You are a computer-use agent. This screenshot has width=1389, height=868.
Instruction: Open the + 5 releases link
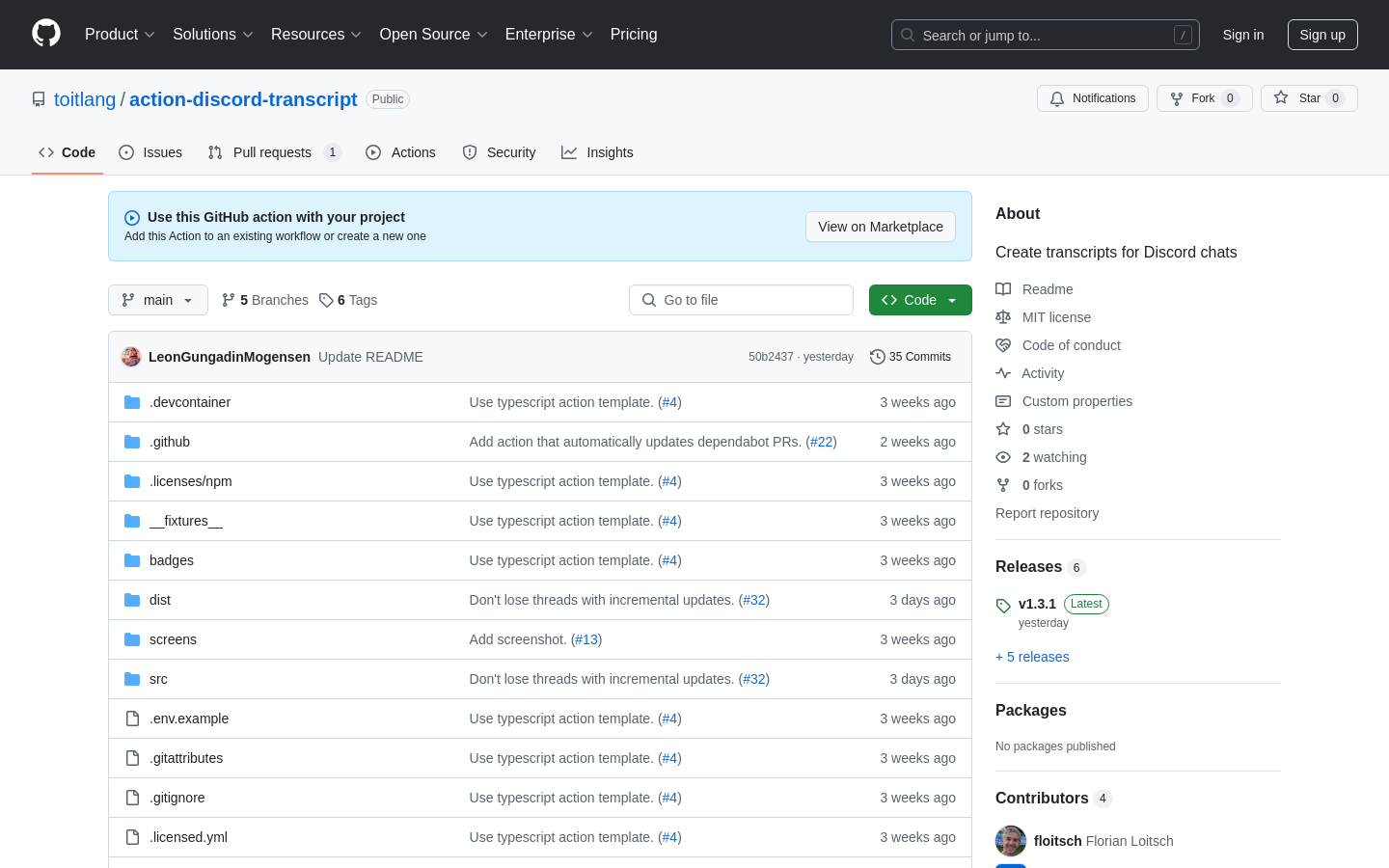pos(1032,657)
